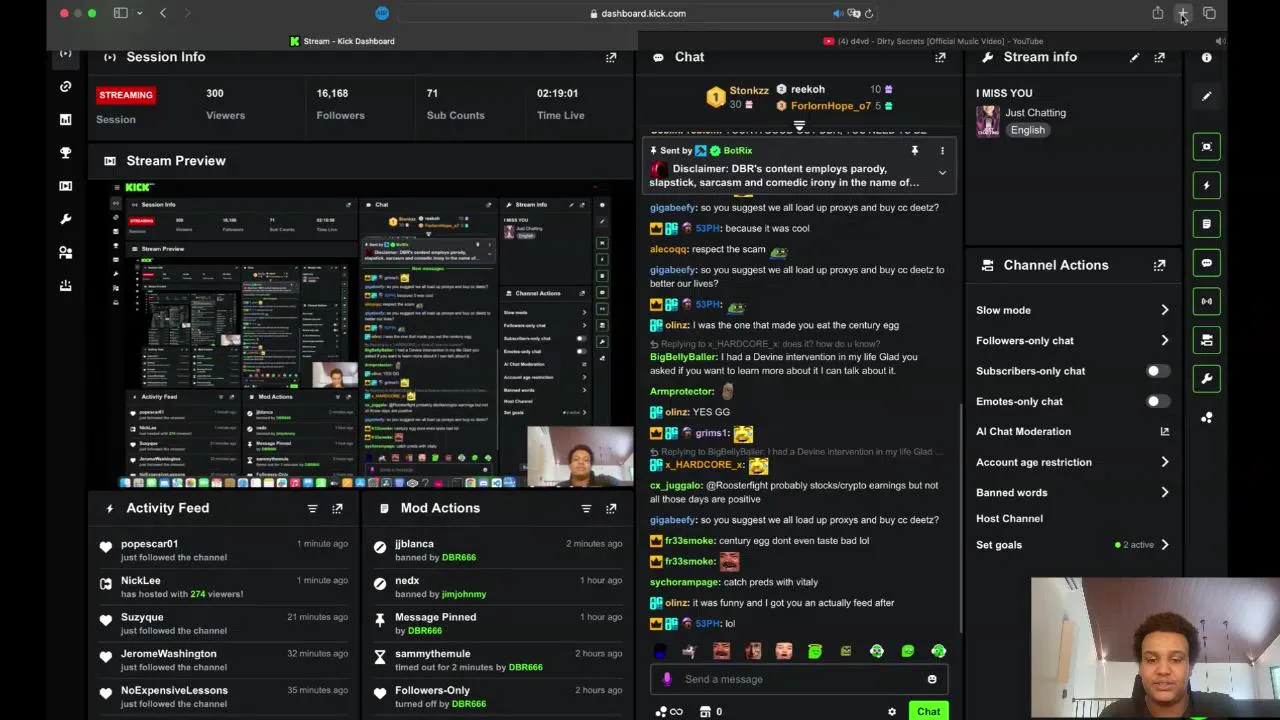
Task: Send message with the Chat button
Action: coord(928,712)
